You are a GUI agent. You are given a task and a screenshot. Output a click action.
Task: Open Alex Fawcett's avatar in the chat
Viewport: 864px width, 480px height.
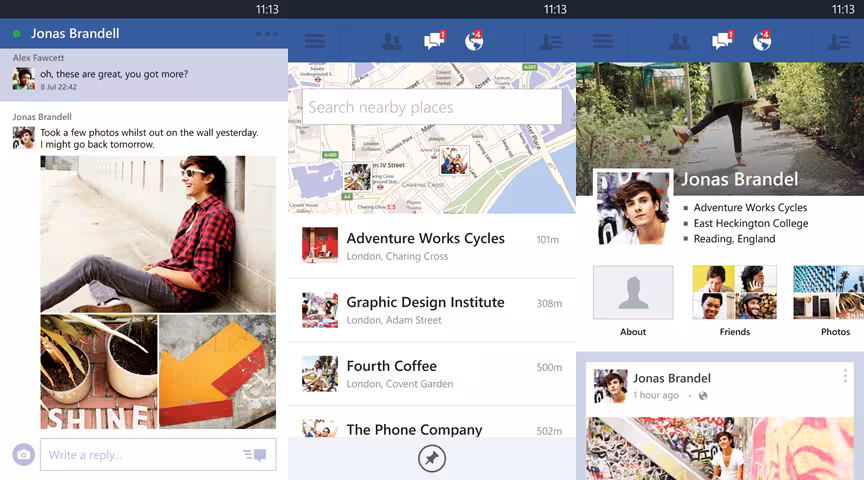(24, 79)
